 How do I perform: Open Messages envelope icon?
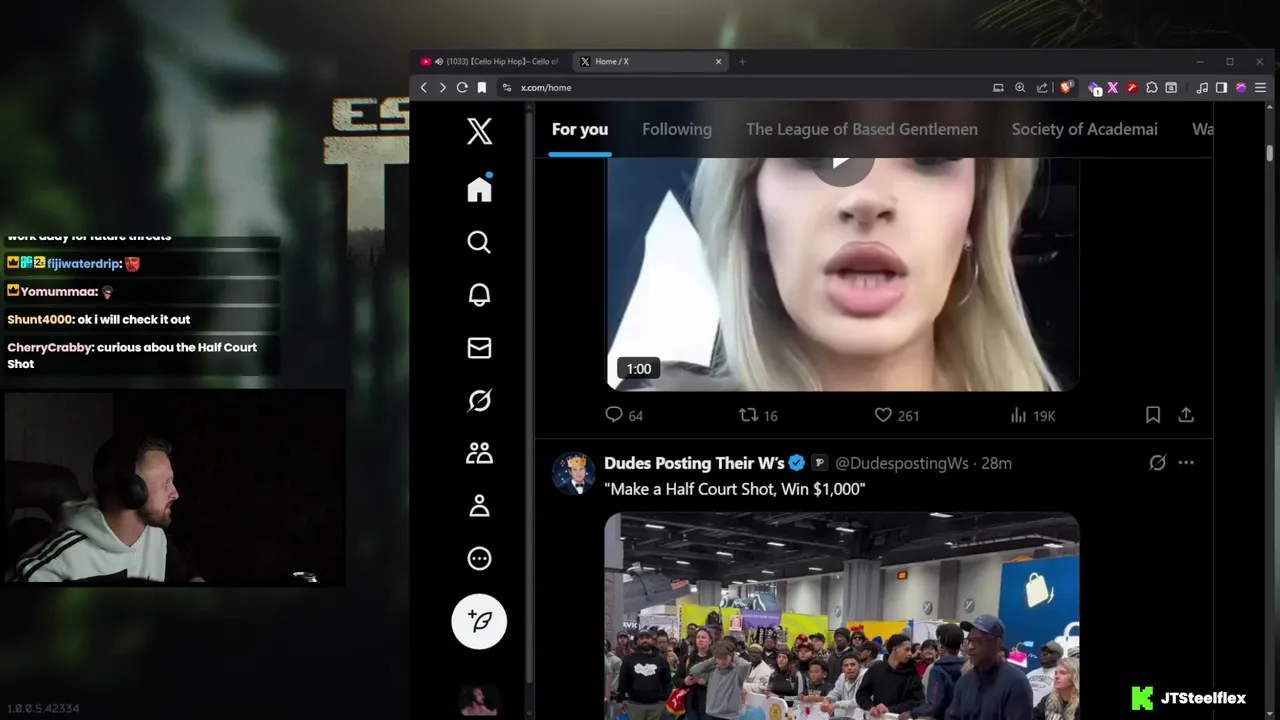click(479, 348)
